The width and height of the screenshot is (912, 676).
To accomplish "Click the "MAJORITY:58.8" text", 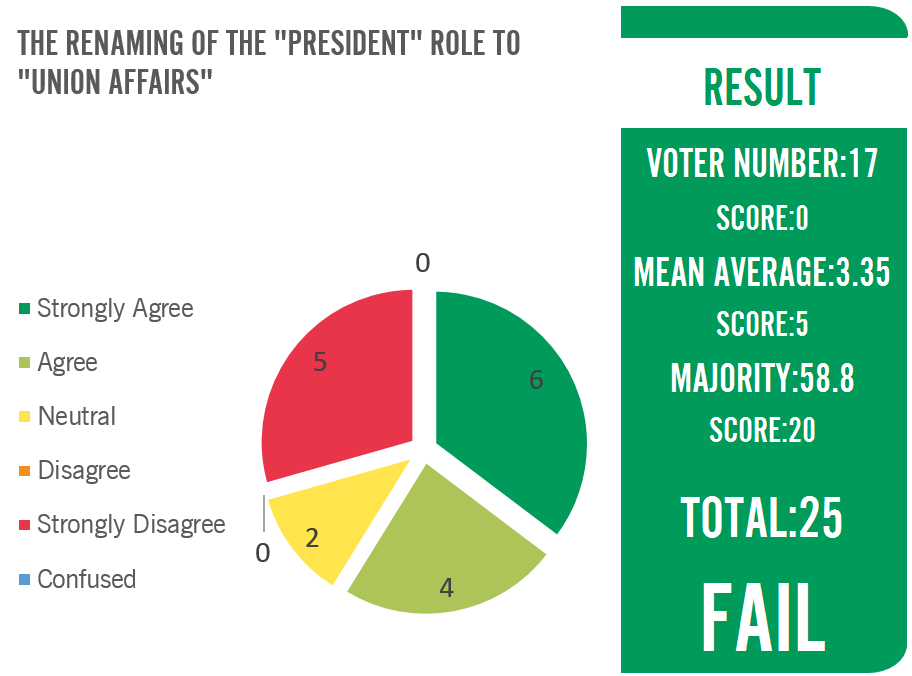I will coord(762,379).
